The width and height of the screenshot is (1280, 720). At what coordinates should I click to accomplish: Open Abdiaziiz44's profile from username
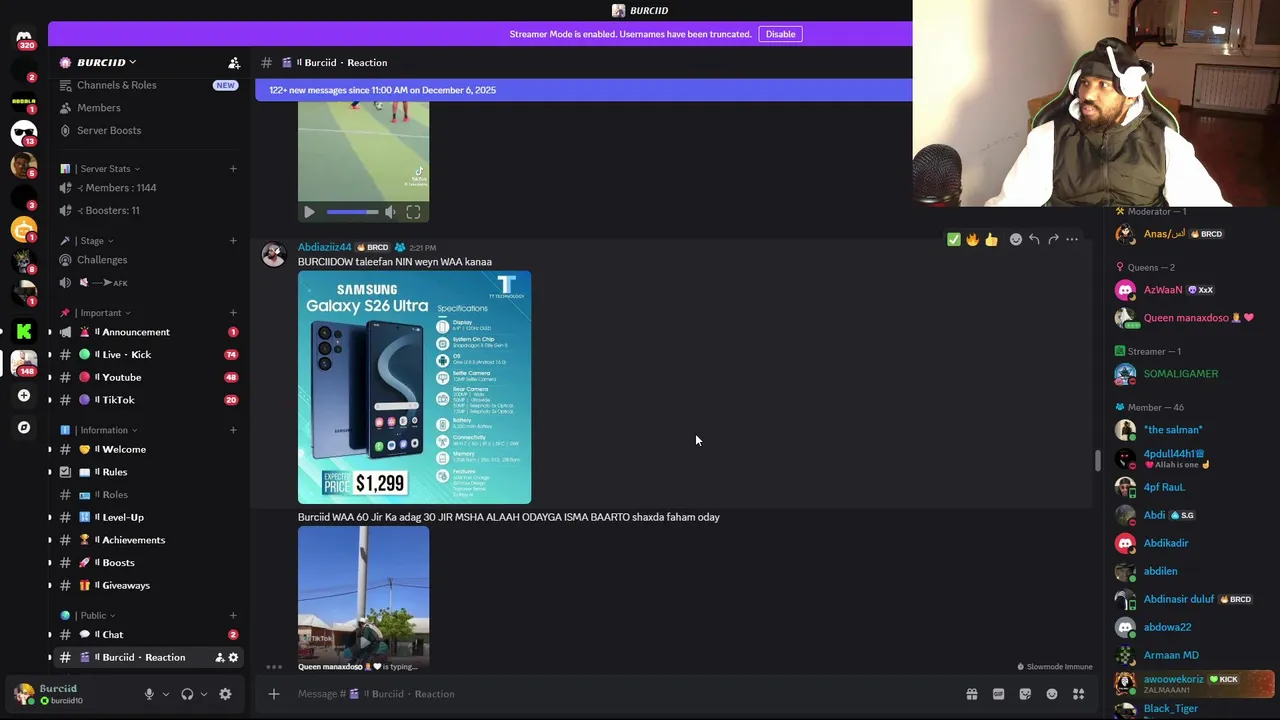point(324,247)
